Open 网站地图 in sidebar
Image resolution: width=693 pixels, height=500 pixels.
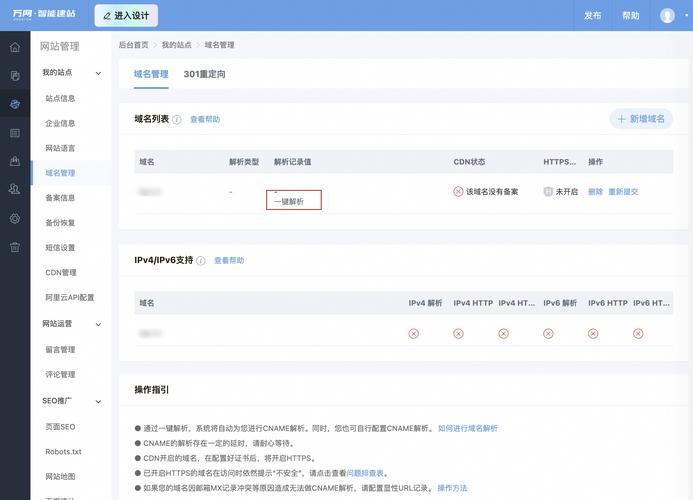click(60, 476)
